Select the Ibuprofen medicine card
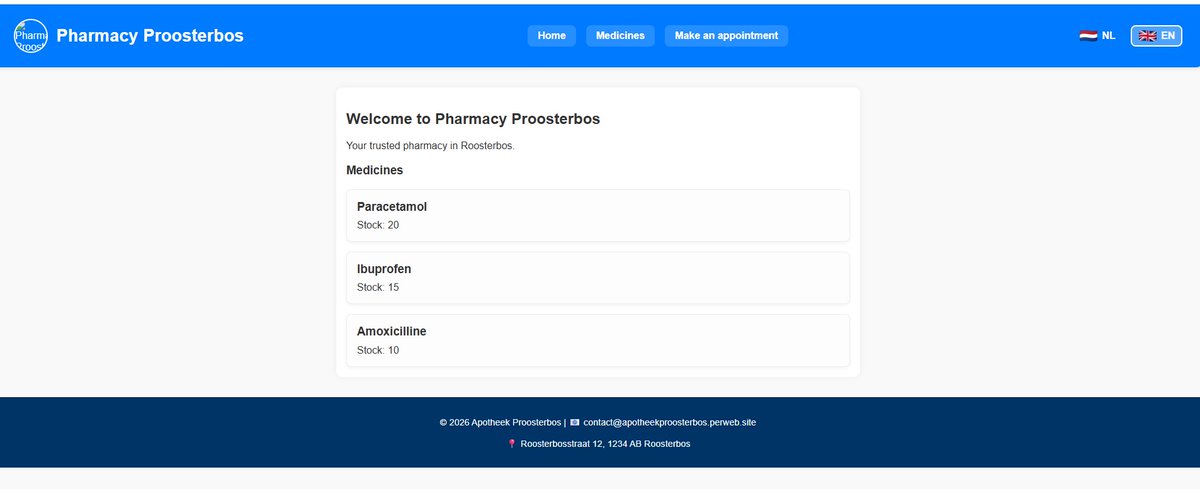 (x=598, y=278)
